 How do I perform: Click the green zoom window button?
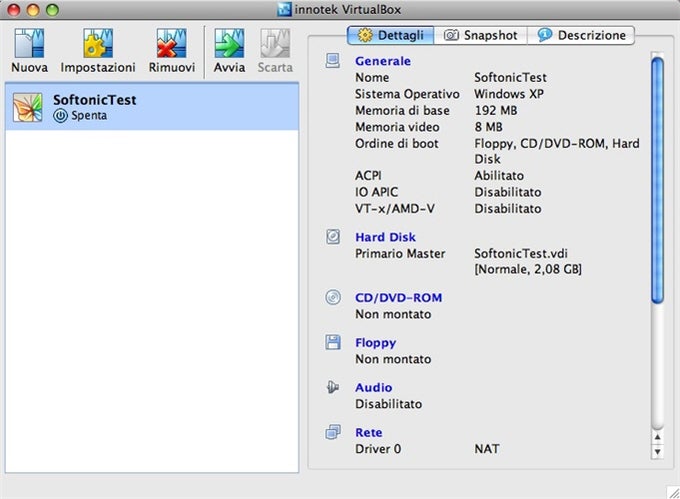tap(52, 10)
